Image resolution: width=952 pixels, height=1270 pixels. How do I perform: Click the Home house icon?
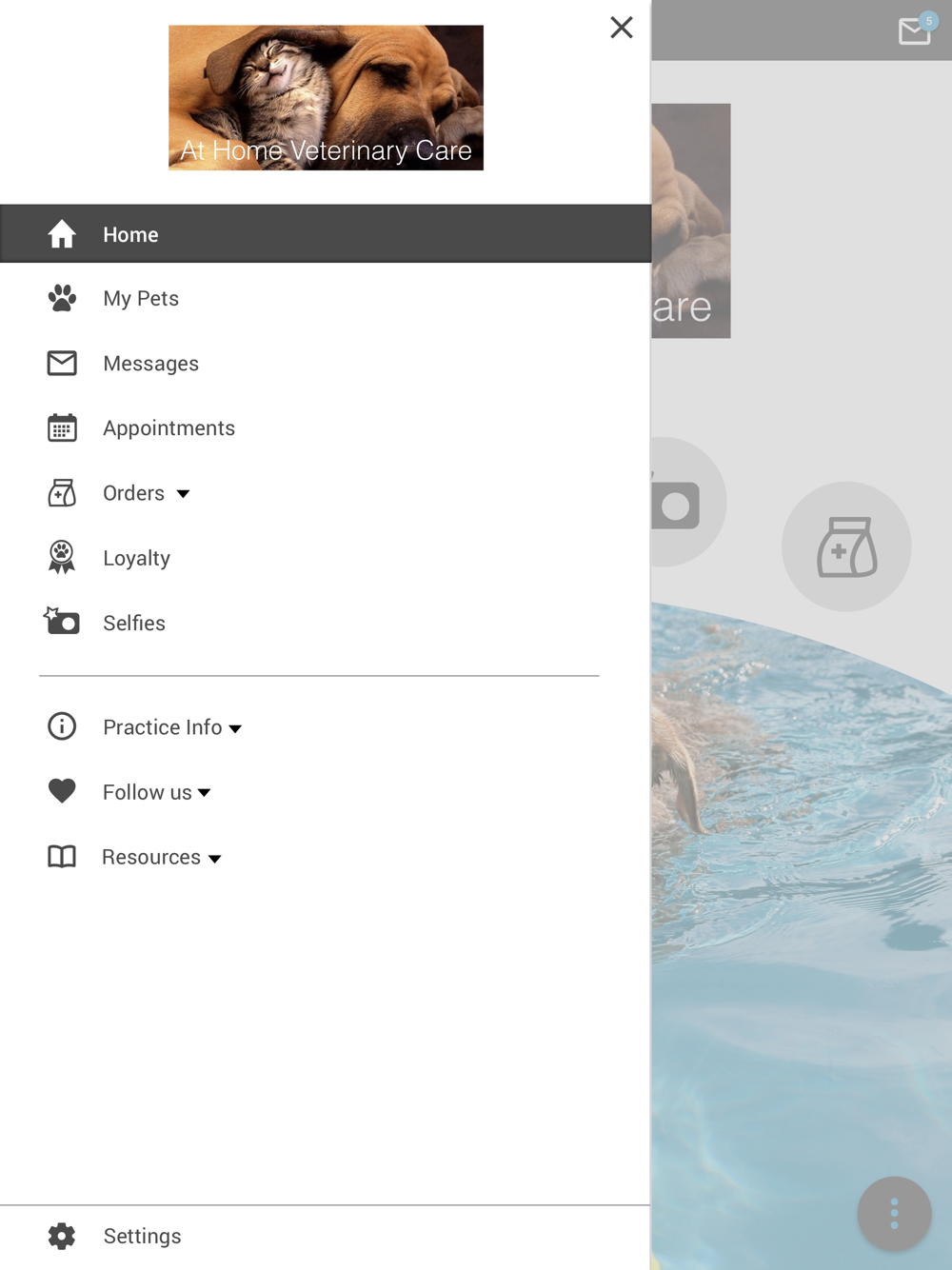click(x=62, y=234)
